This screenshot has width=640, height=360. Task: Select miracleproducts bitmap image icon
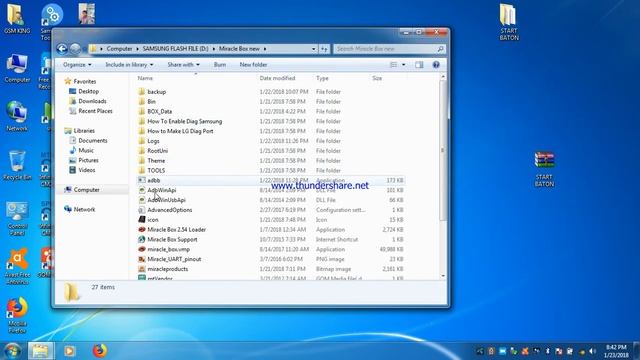tap(142, 269)
